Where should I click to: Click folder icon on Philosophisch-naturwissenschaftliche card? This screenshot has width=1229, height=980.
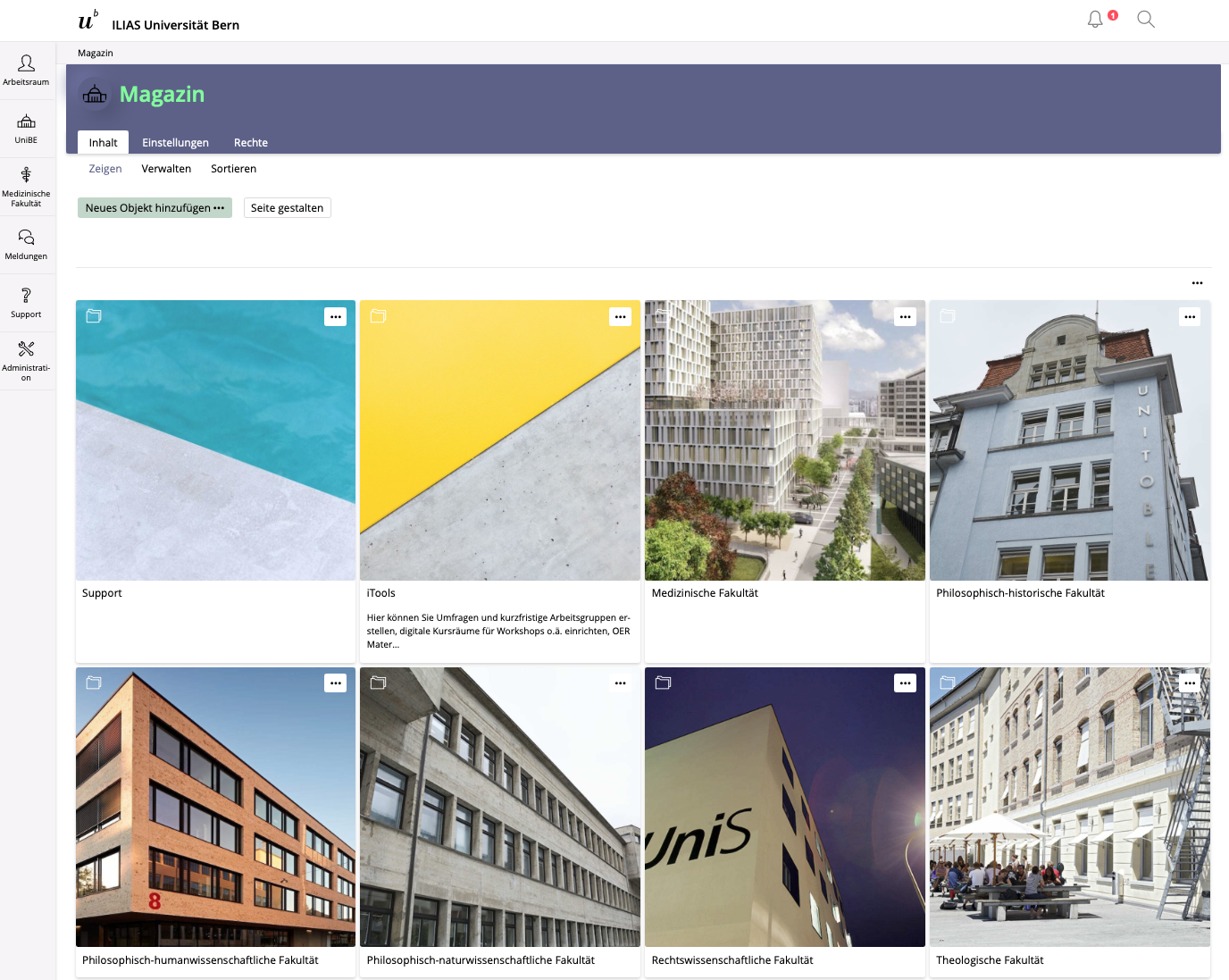[378, 683]
